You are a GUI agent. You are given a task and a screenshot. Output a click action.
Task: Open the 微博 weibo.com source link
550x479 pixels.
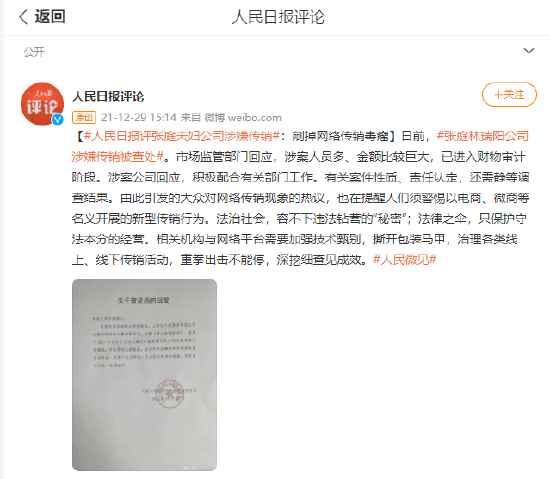pos(243,117)
